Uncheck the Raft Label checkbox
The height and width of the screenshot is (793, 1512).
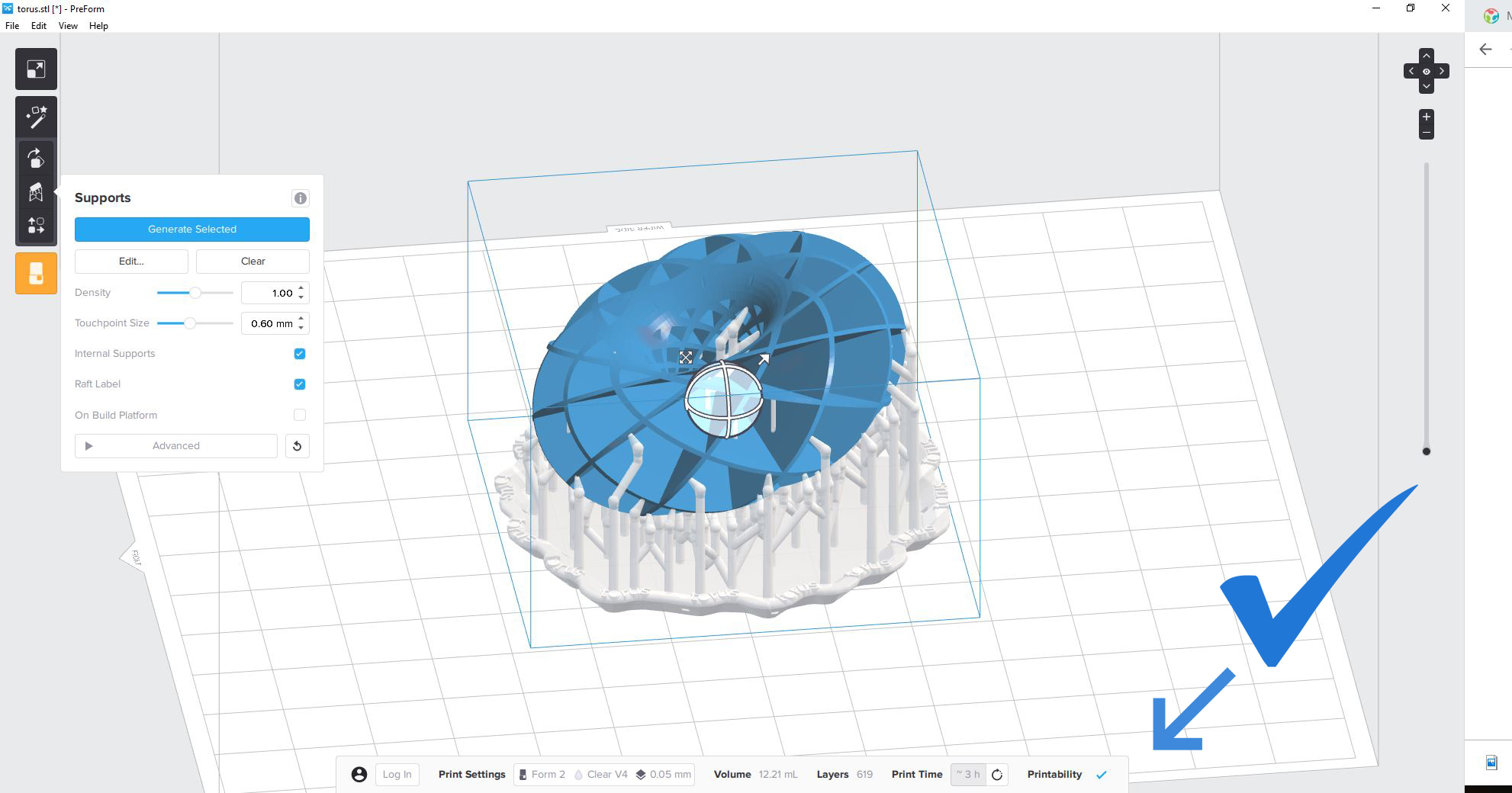pyautogui.click(x=300, y=384)
